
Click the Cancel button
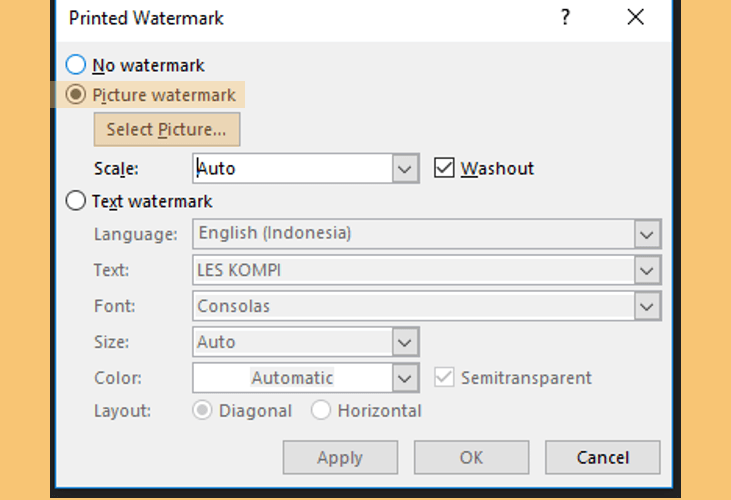pyautogui.click(x=603, y=458)
